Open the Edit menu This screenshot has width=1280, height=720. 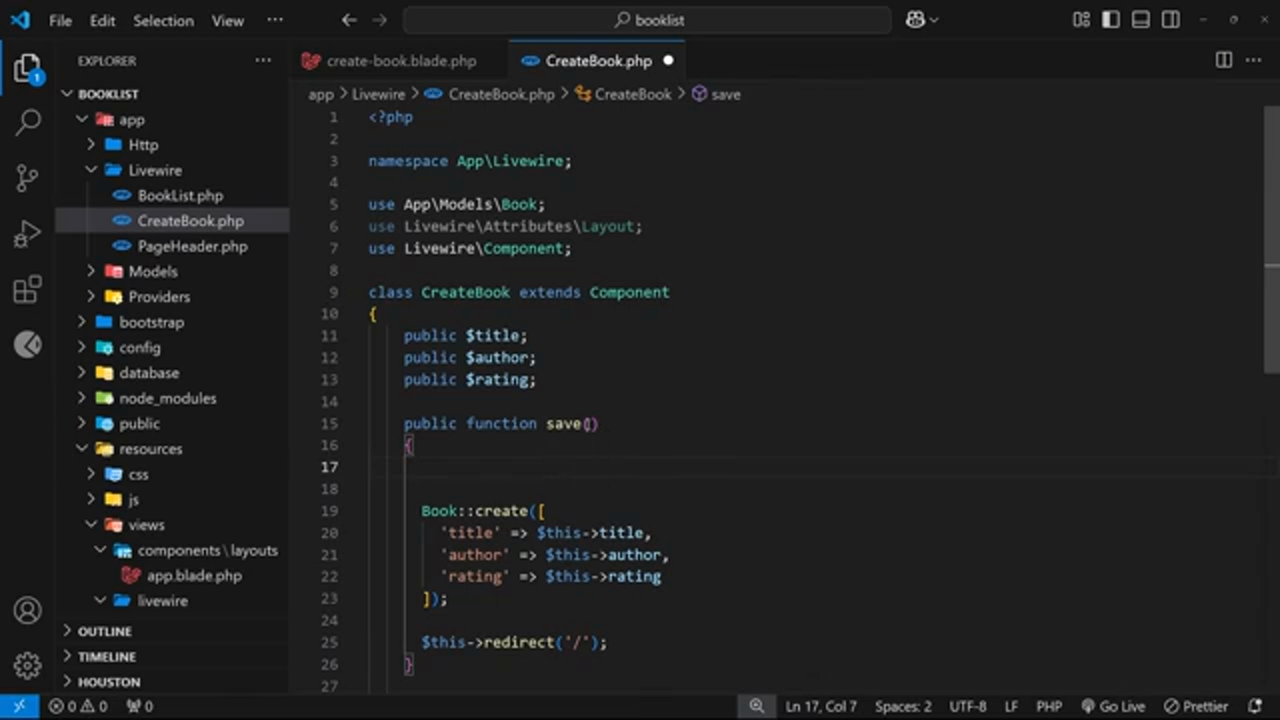102,20
